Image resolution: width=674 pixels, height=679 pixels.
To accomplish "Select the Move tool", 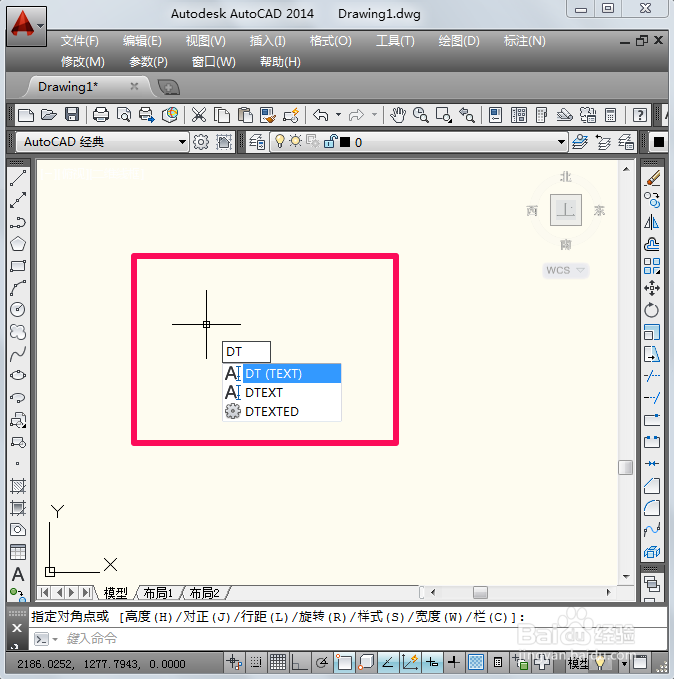I will [x=652, y=288].
